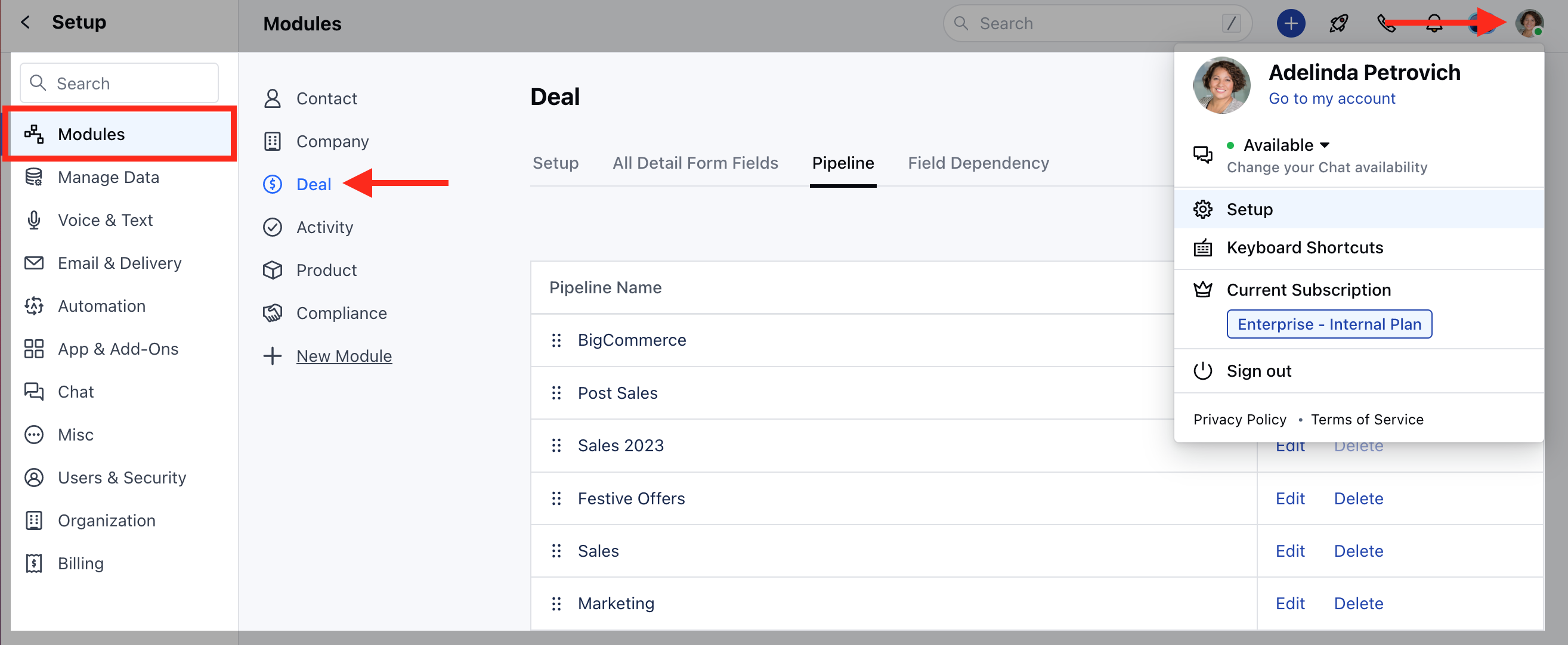This screenshot has width=1568, height=645.
Task: Click the back arrow beside Setup
Action: point(25,23)
